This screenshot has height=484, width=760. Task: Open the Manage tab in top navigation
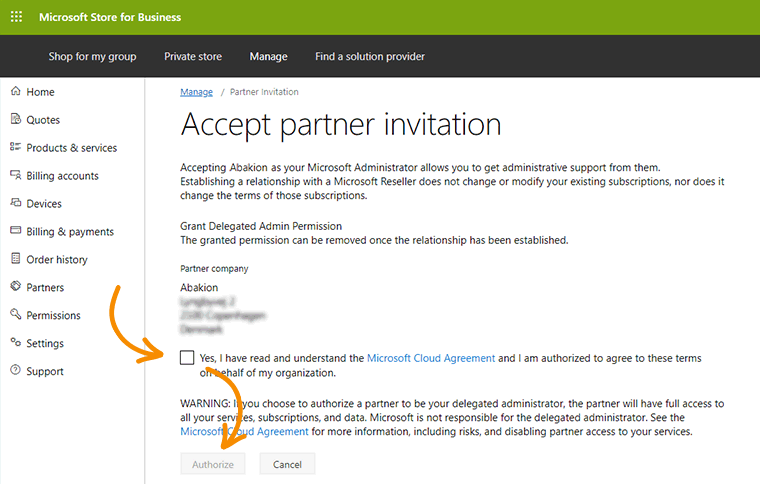pyautogui.click(x=269, y=56)
